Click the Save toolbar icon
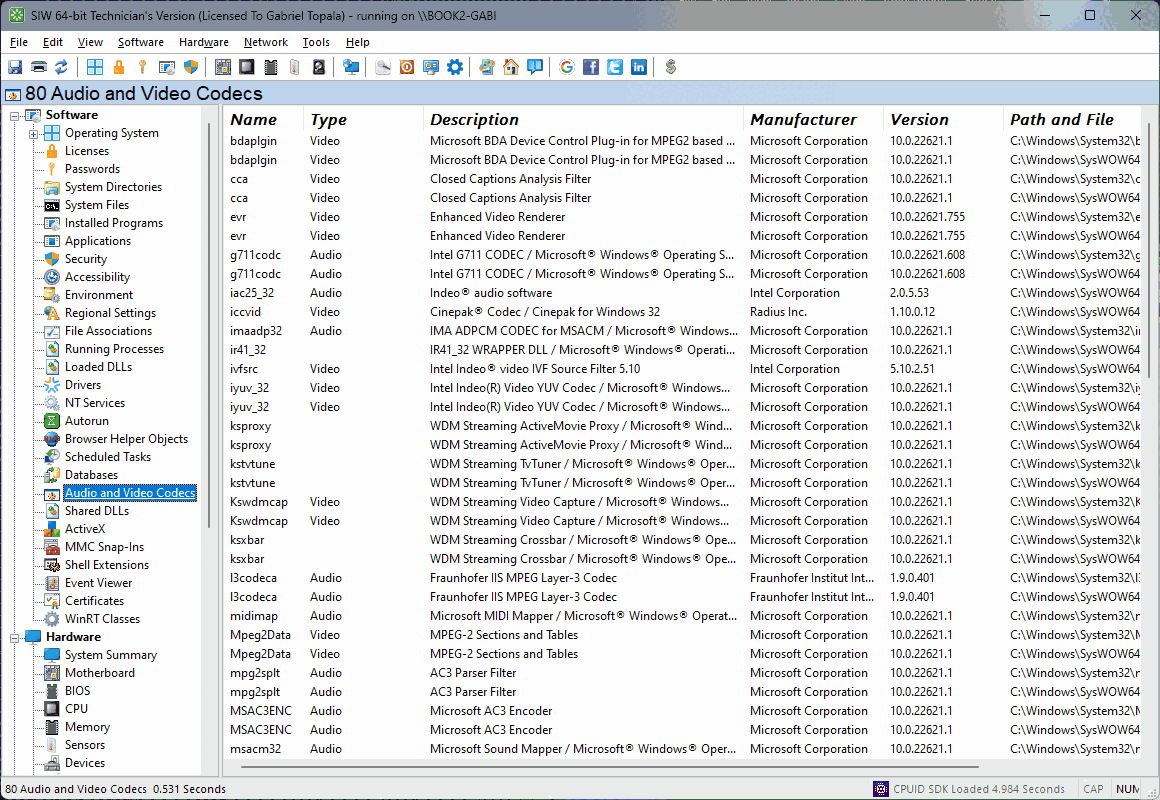 (x=14, y=67)
